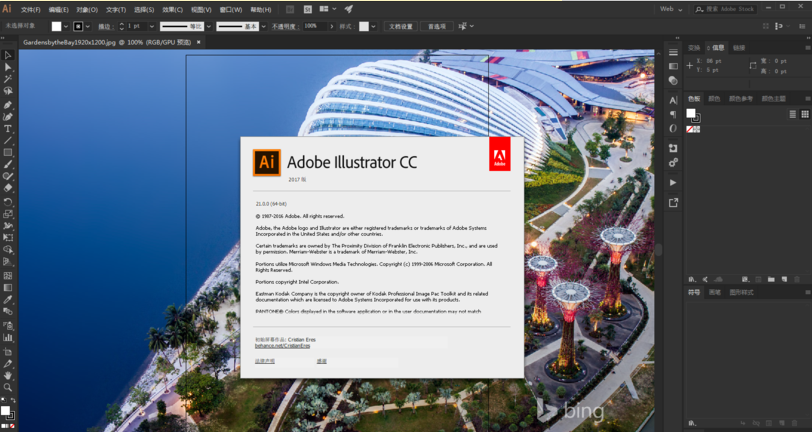This screenshot has width=812, height=432.
Task: Select the Symbol Sprayer tool
Action: click(8, 325)
